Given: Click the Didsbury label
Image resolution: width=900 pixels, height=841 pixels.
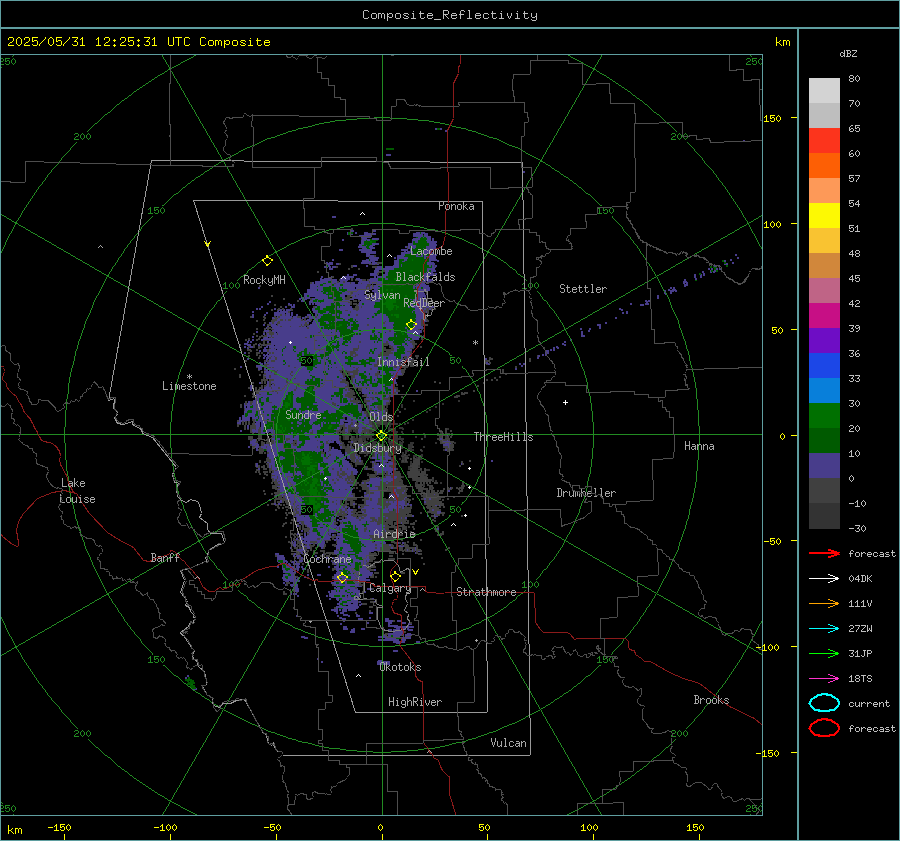Looking at the screenshot, I should coord(377,448).
